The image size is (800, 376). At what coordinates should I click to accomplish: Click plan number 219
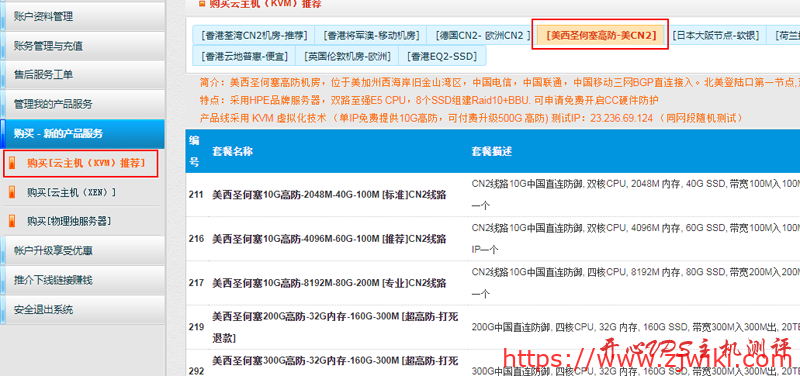pos(196,327)
